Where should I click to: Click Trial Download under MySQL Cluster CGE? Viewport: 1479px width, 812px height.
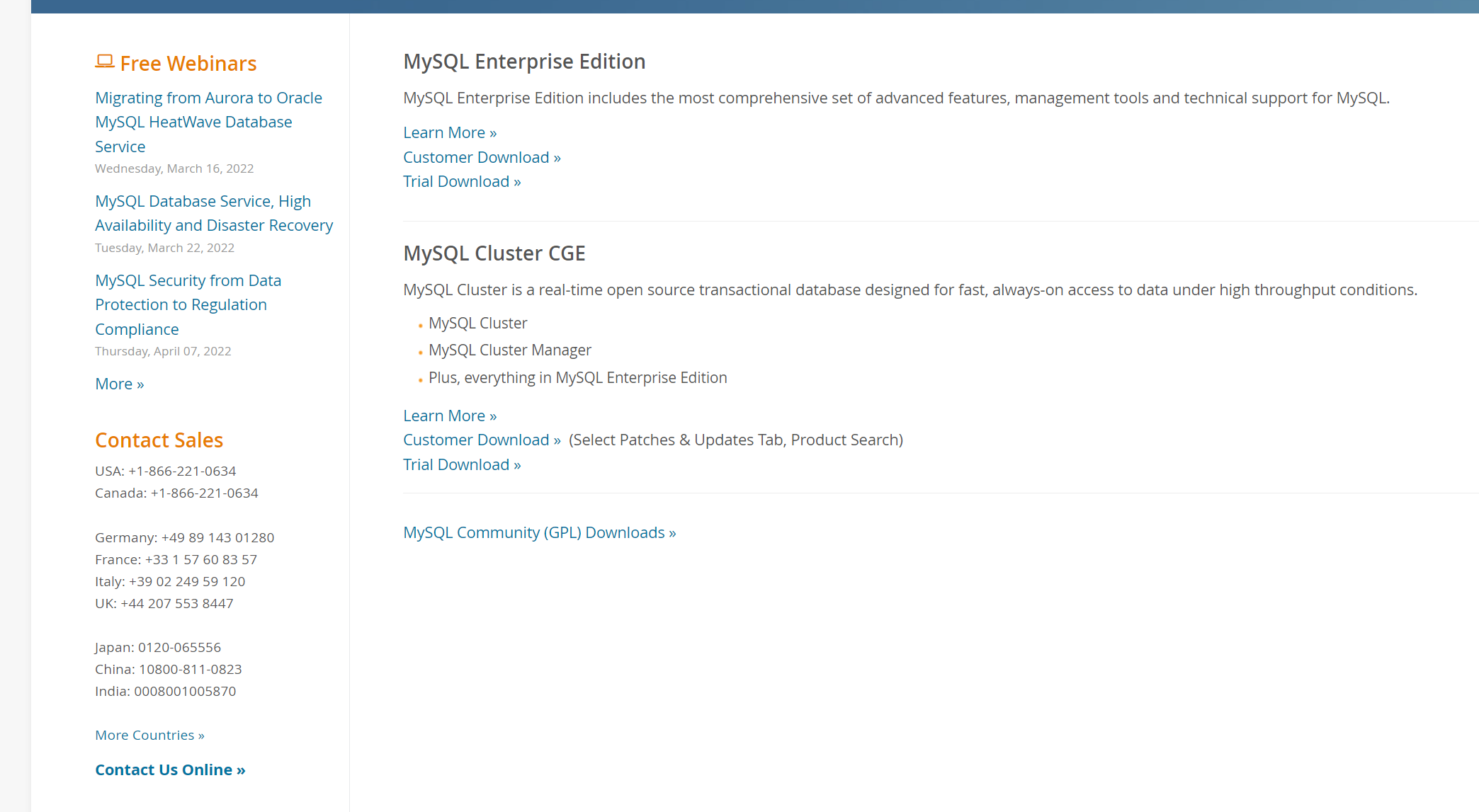462,464
